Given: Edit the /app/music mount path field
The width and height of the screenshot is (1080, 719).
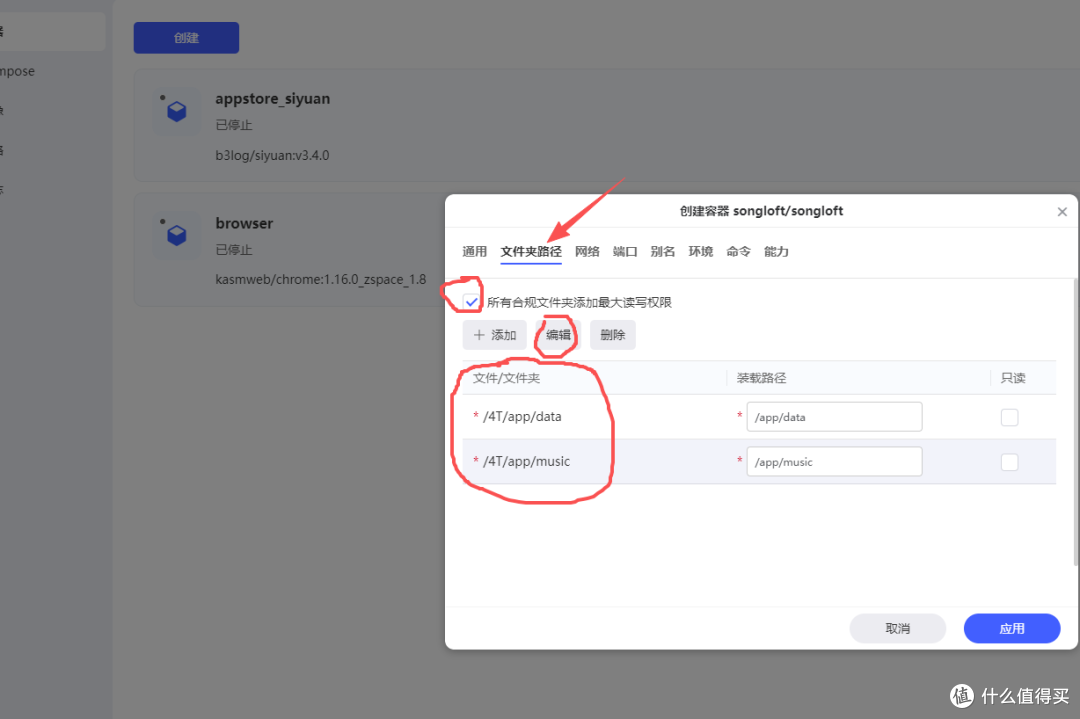Looking at the screenshot, I should [x=834, y=462].
